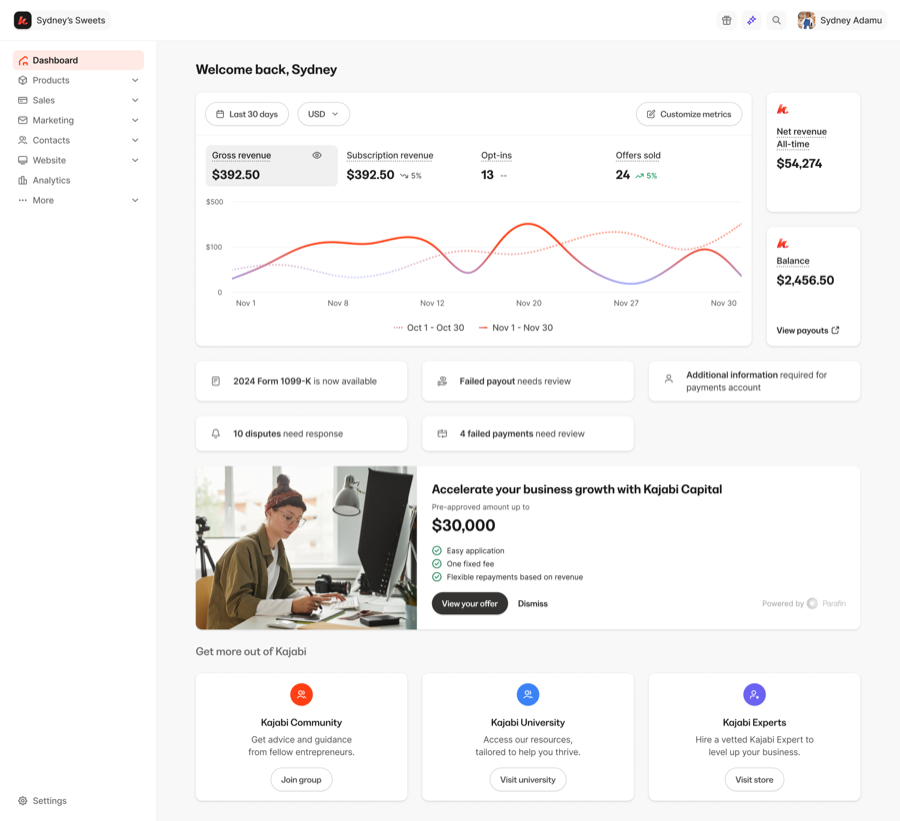
Task: Select the Offers sold metric
Action: click(674, 165)
